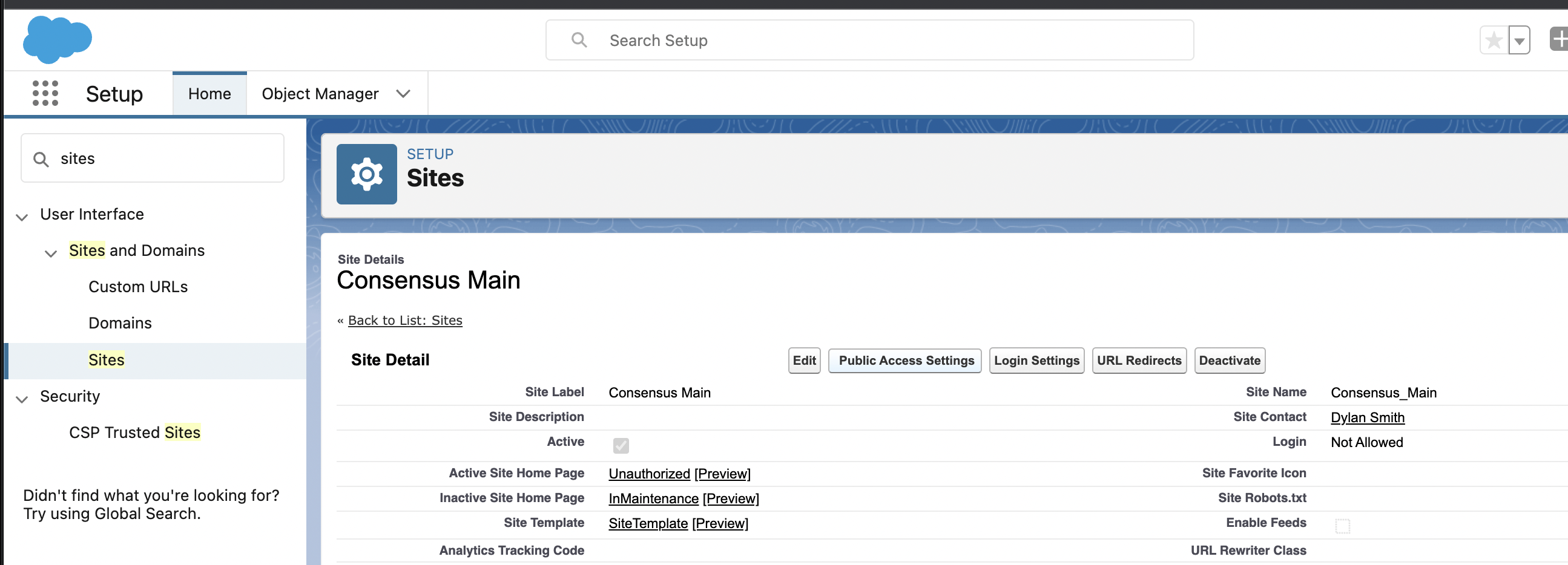Open the Object Manager dropdown chevron
The image size is (1568, 565).
point(403,94)
